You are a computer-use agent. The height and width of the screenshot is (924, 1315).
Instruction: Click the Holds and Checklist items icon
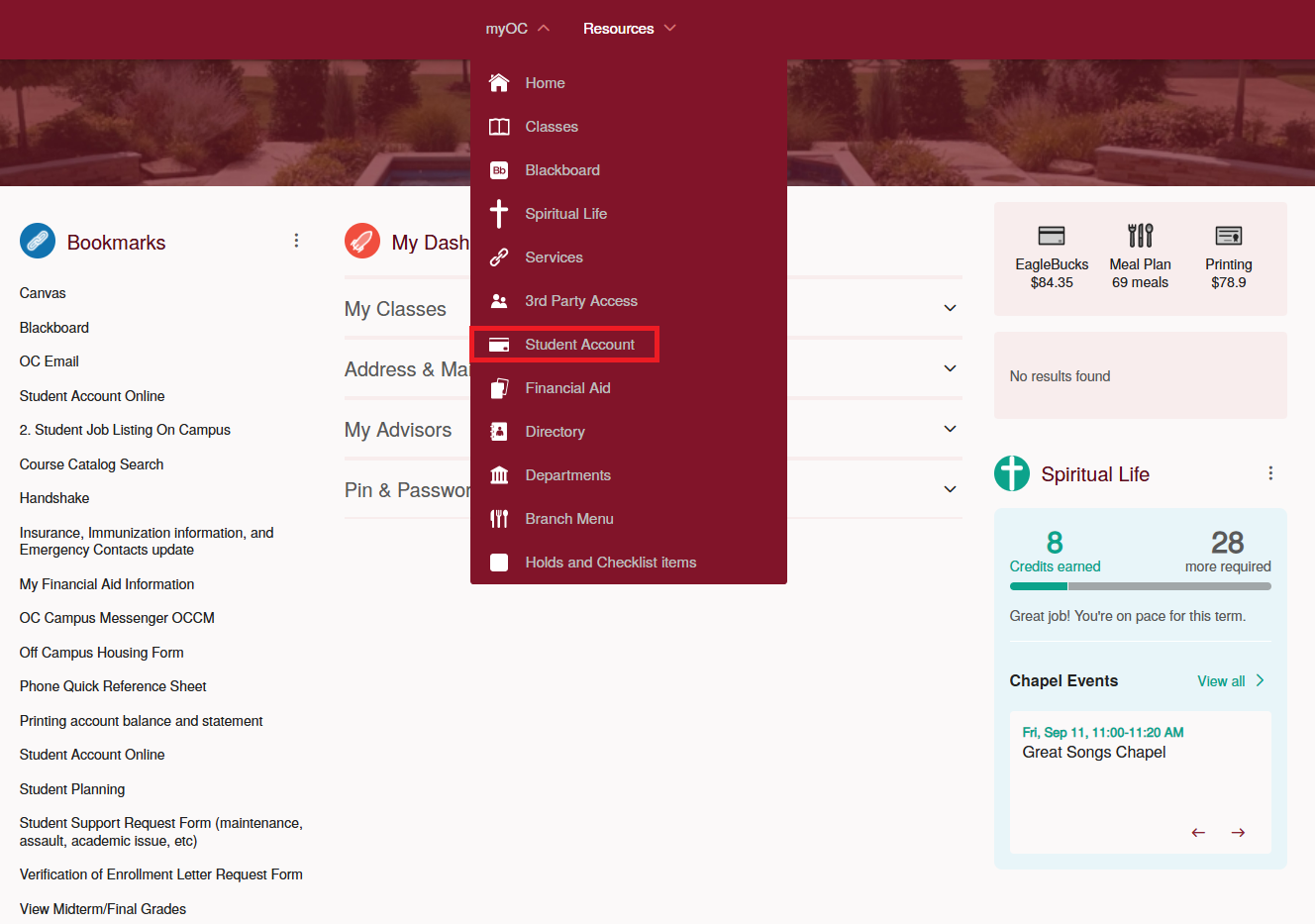click(499, 563)
